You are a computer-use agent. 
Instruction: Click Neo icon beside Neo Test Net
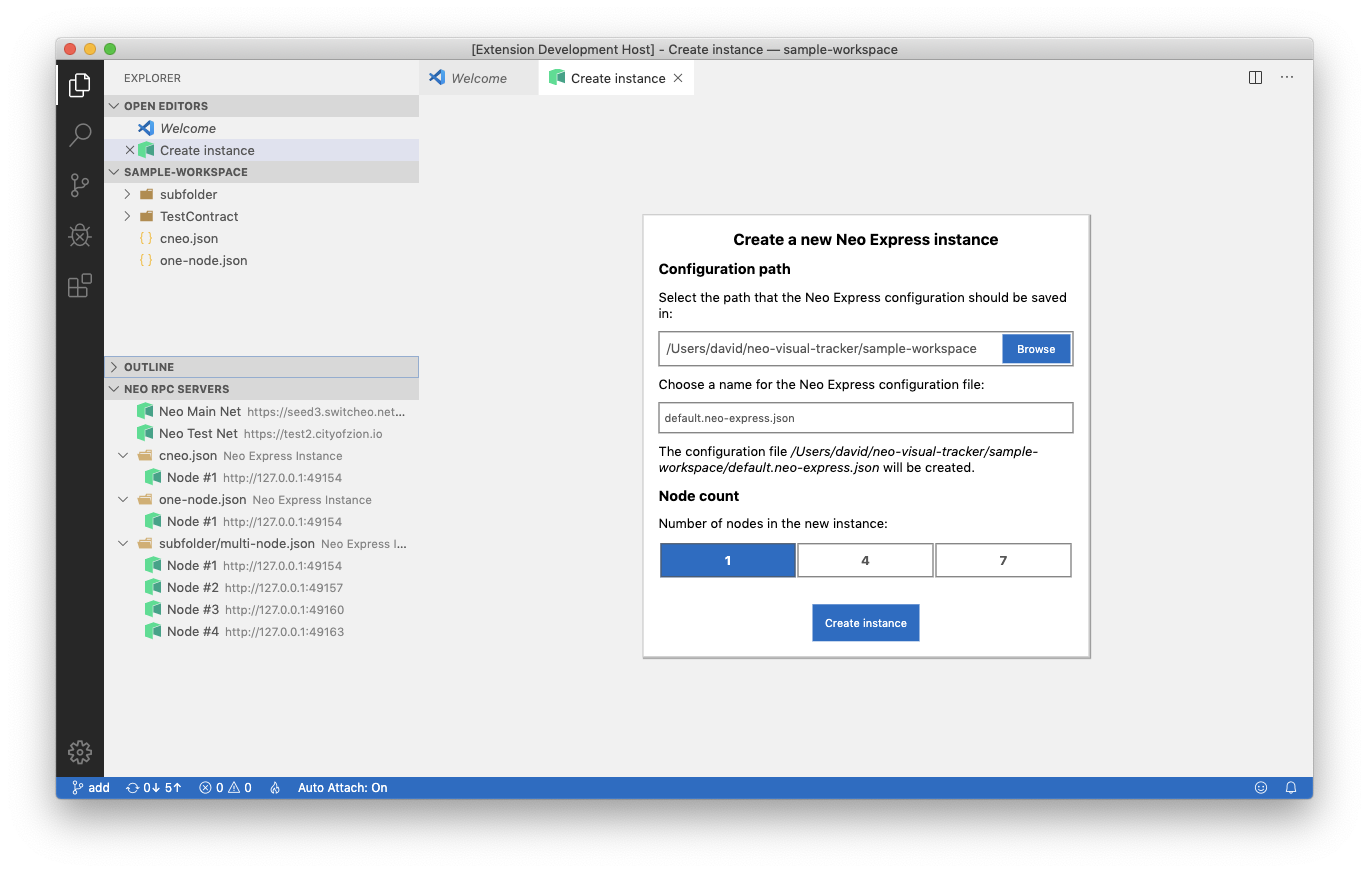(145, 433)
